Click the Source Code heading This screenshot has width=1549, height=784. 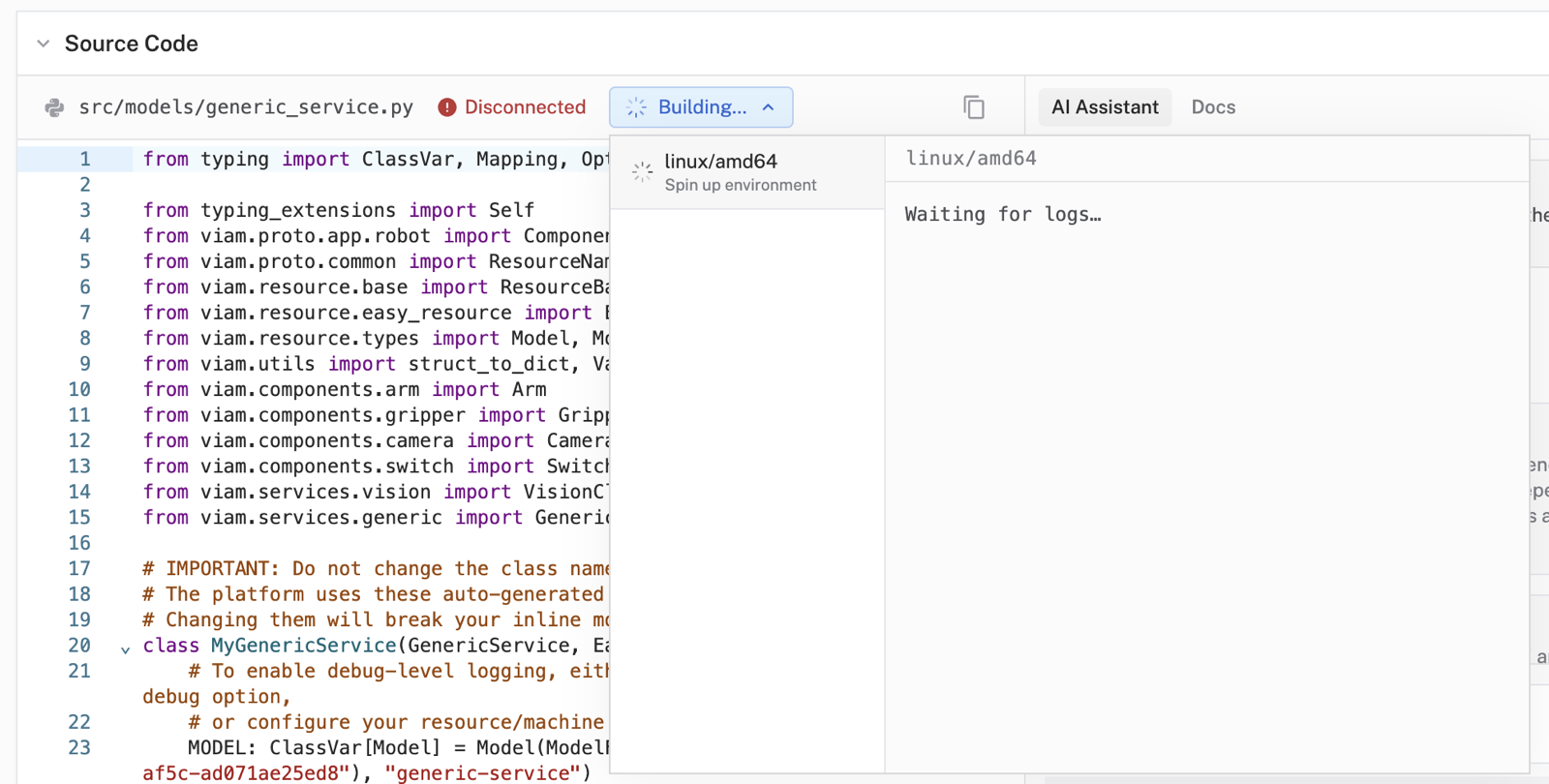pos(132,44)
